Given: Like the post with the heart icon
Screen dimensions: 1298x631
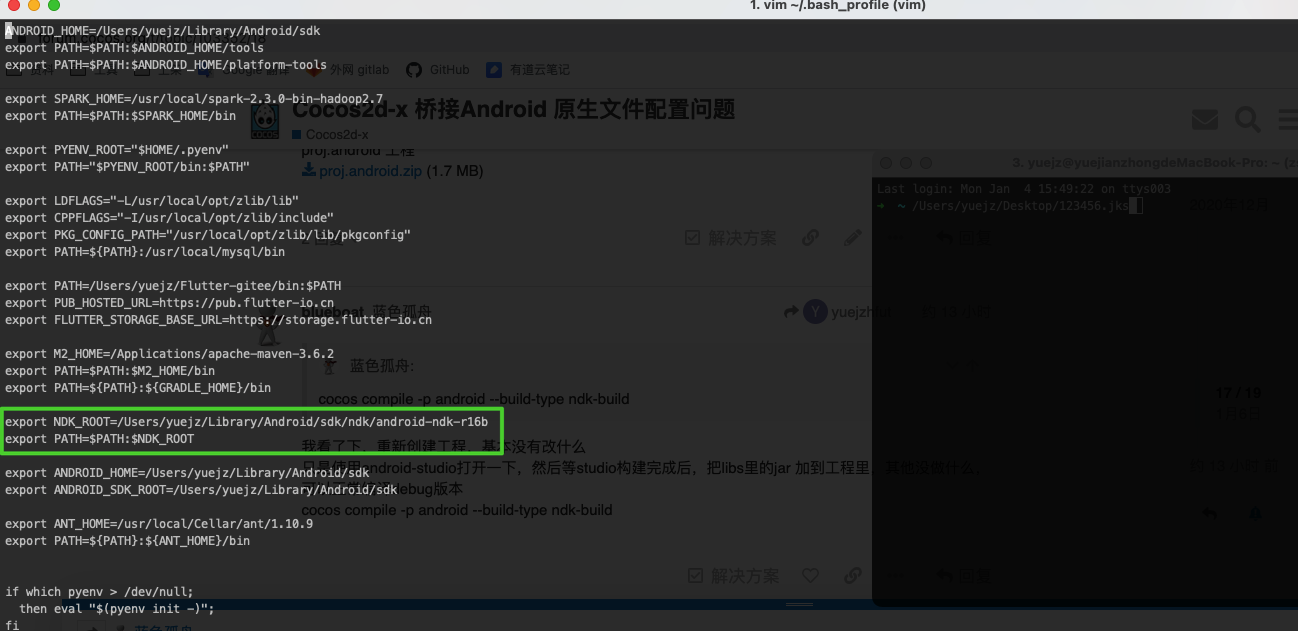Looking at the screenshot, I should [x=810, y=575].
